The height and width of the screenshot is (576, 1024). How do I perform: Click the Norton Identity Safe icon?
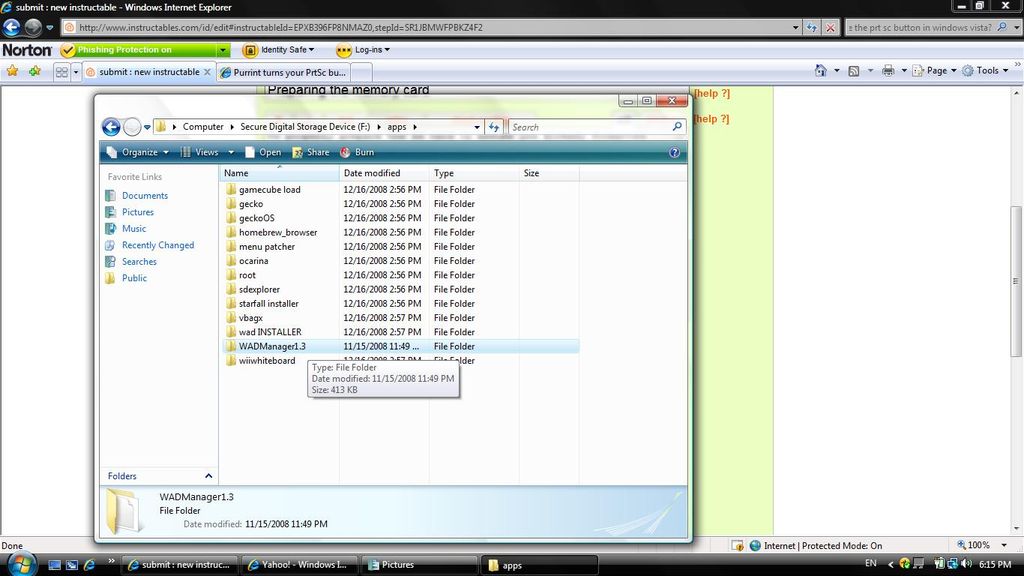249,50
